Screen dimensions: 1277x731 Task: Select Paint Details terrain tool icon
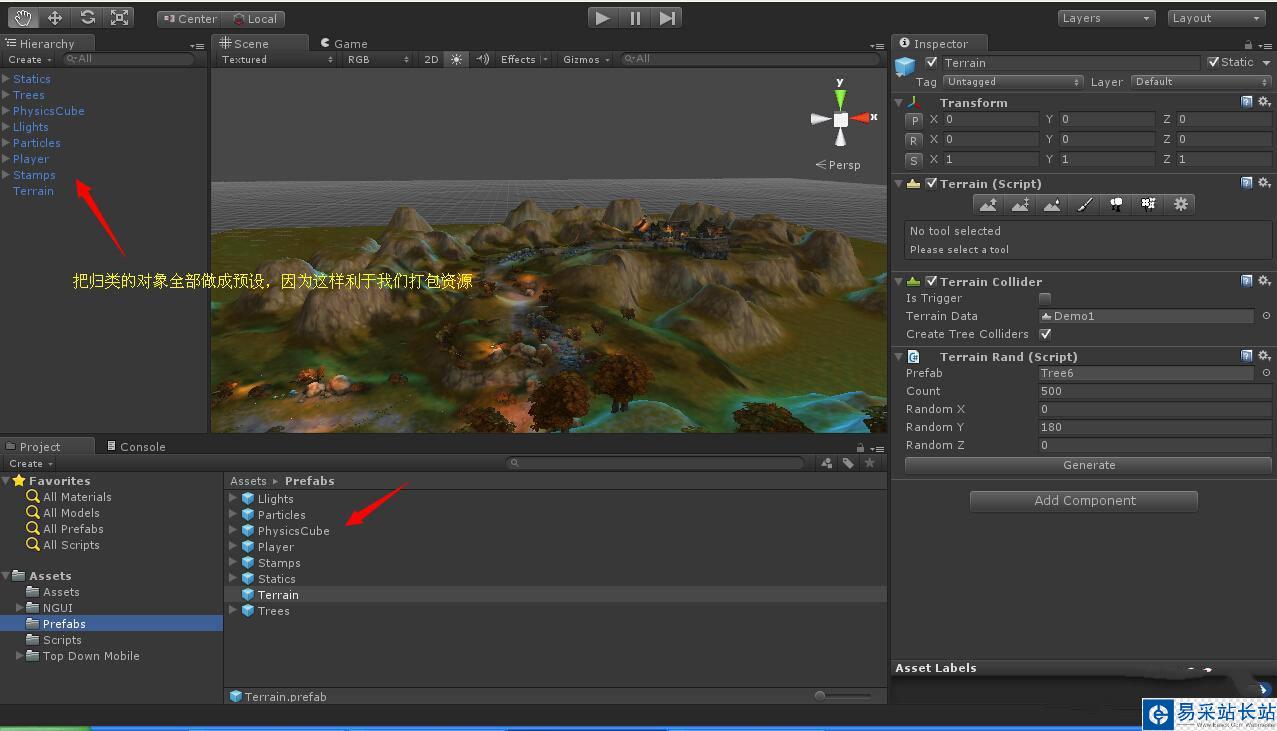pyautogui.click(x=1148, y=204)
